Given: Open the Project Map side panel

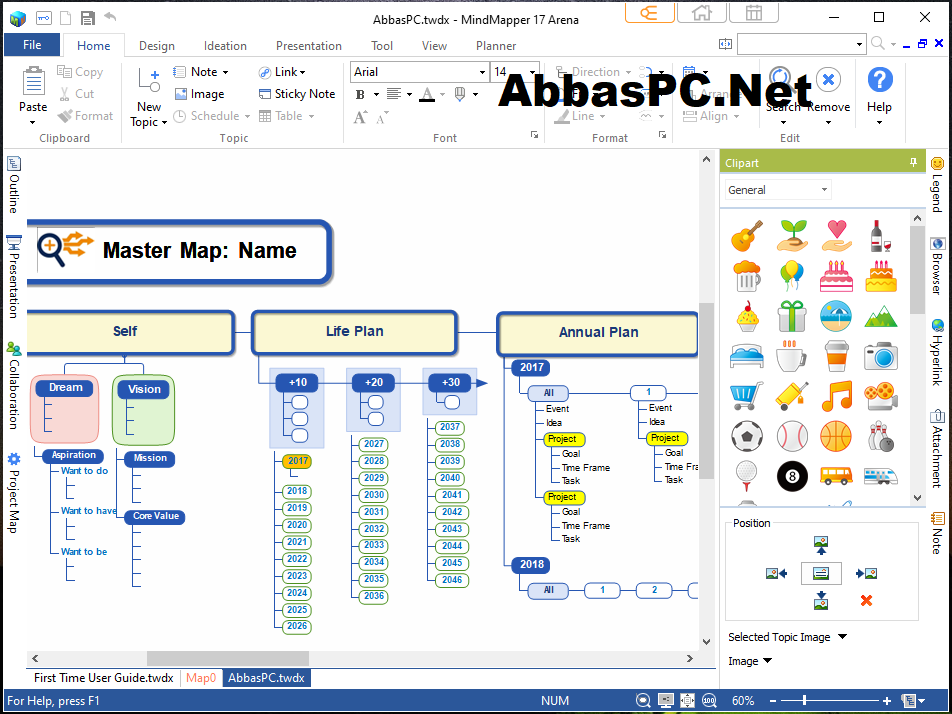Looking at the screenshot, I should click(x=13, y=493).
